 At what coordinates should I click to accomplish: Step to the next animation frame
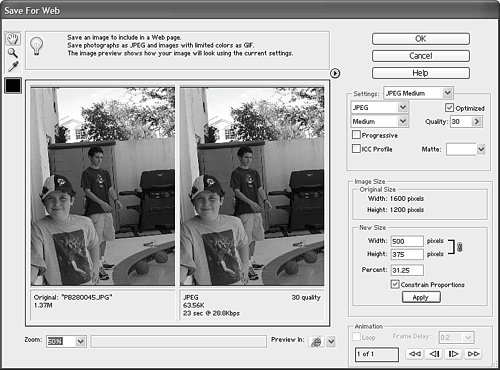coord(454,354)
